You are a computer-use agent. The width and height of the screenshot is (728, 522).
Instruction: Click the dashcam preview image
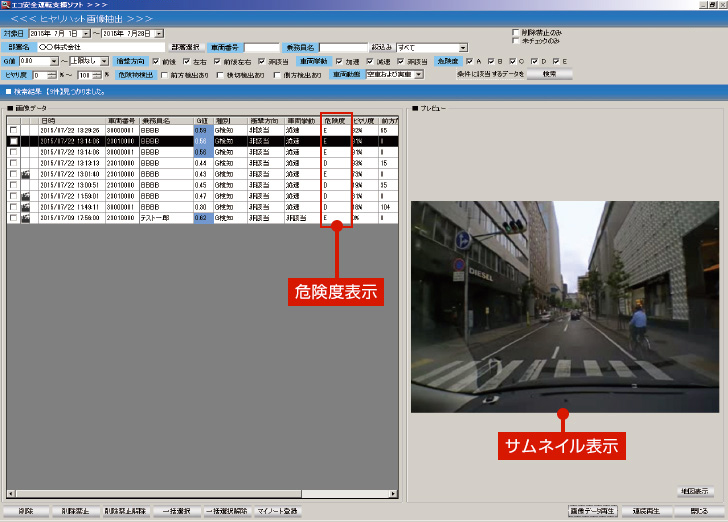pos(563,306)
